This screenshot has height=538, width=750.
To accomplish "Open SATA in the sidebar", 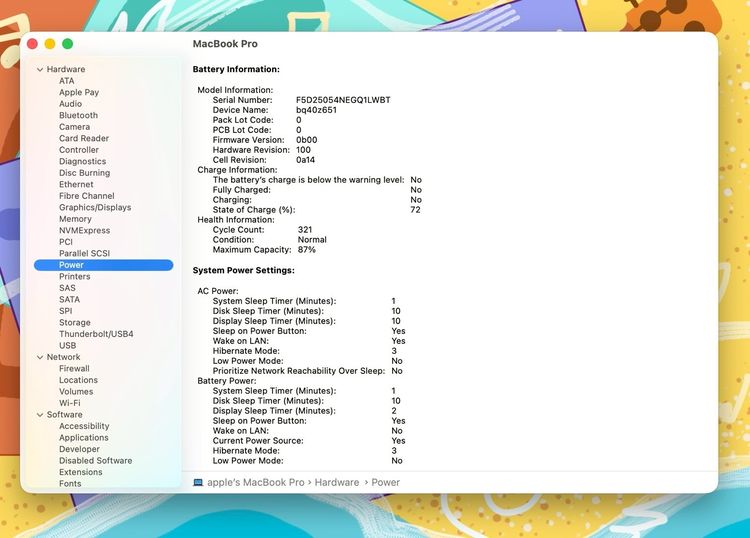I will click(x=69, y=299).
